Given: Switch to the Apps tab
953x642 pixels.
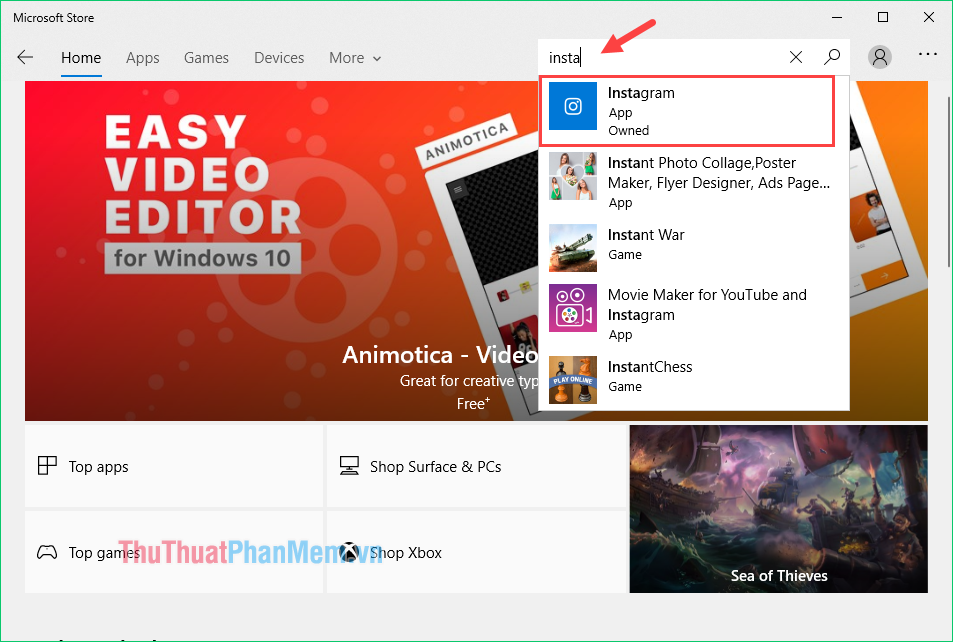Looking at the screenshot, I should coord(143,58).
